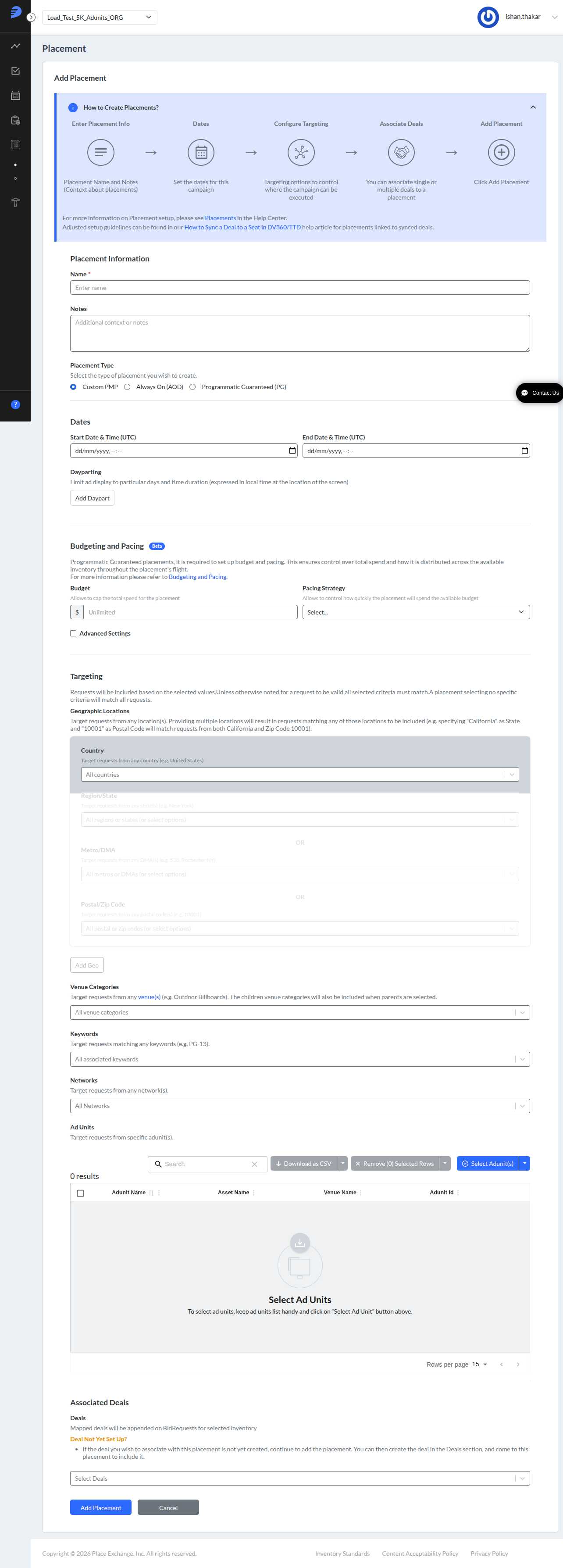Open the organization selector dropdown
This screenshot has width=563, height=1568.
click(x=100, y=18)
